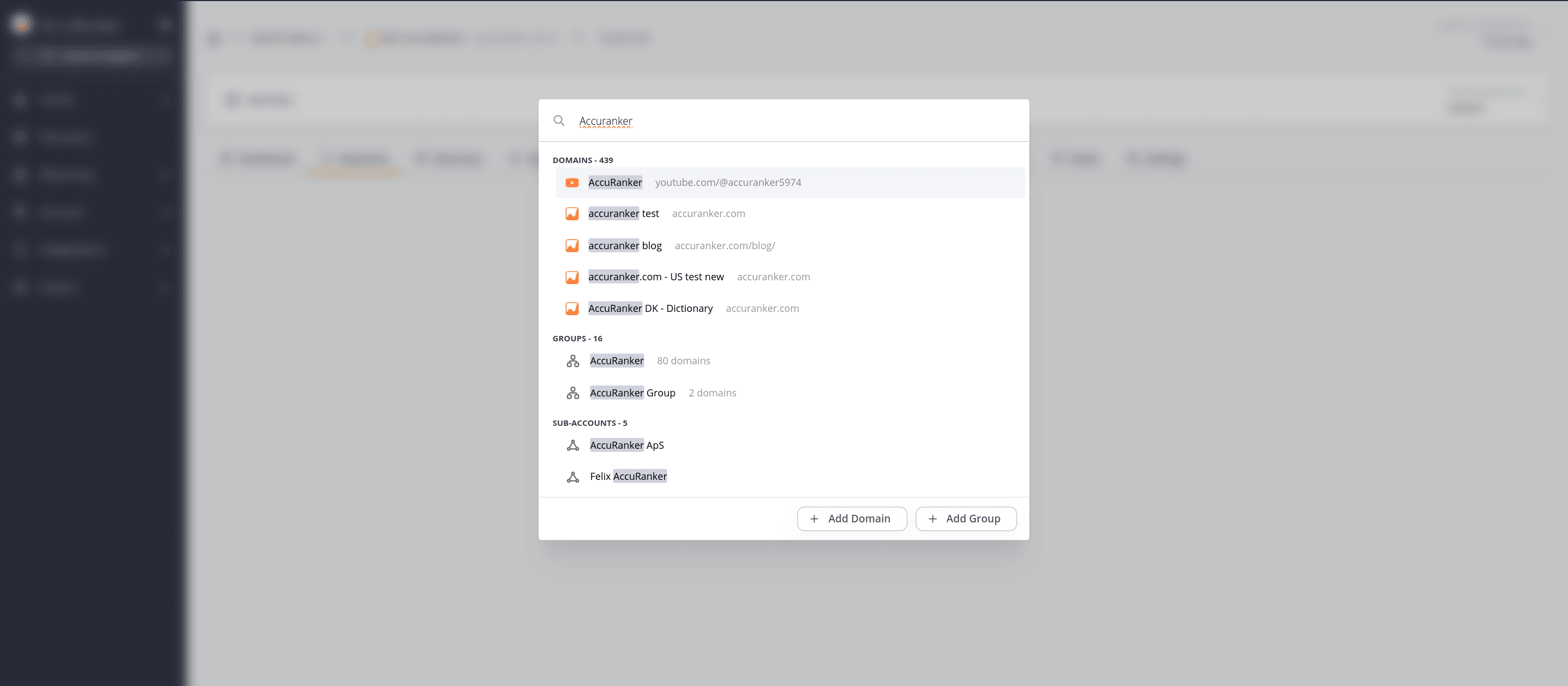Viewport: 1568px width, 686px height.
Task: Click the search magnifier icon
Action: 559,121
